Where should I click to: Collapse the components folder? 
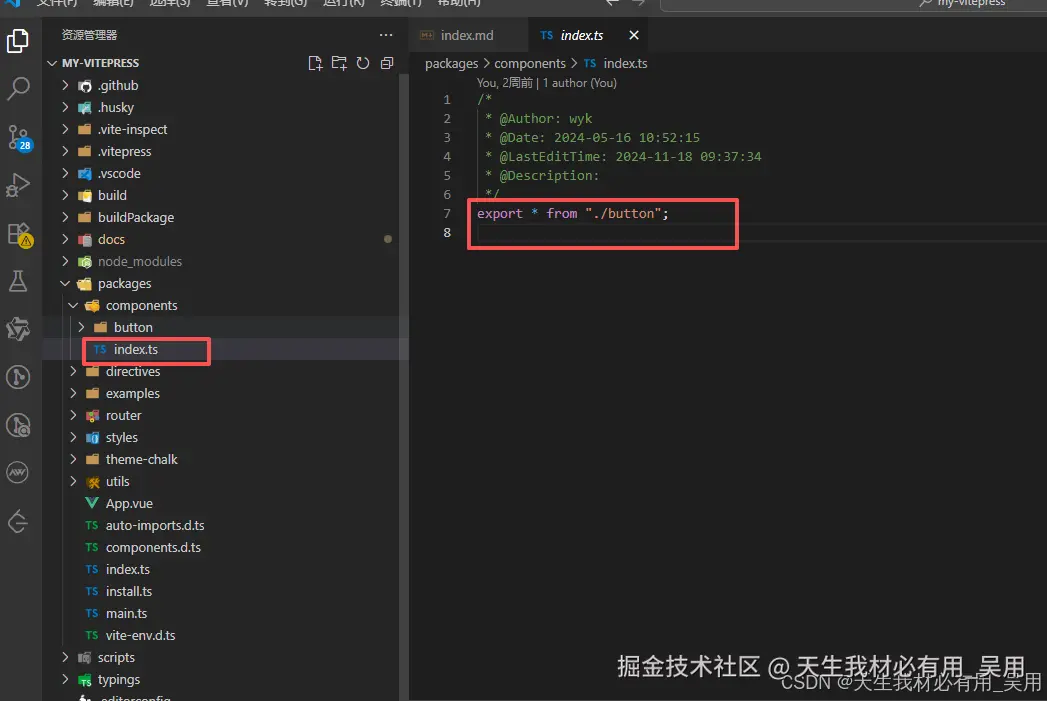pyautogui.click(x=72, y=305)
